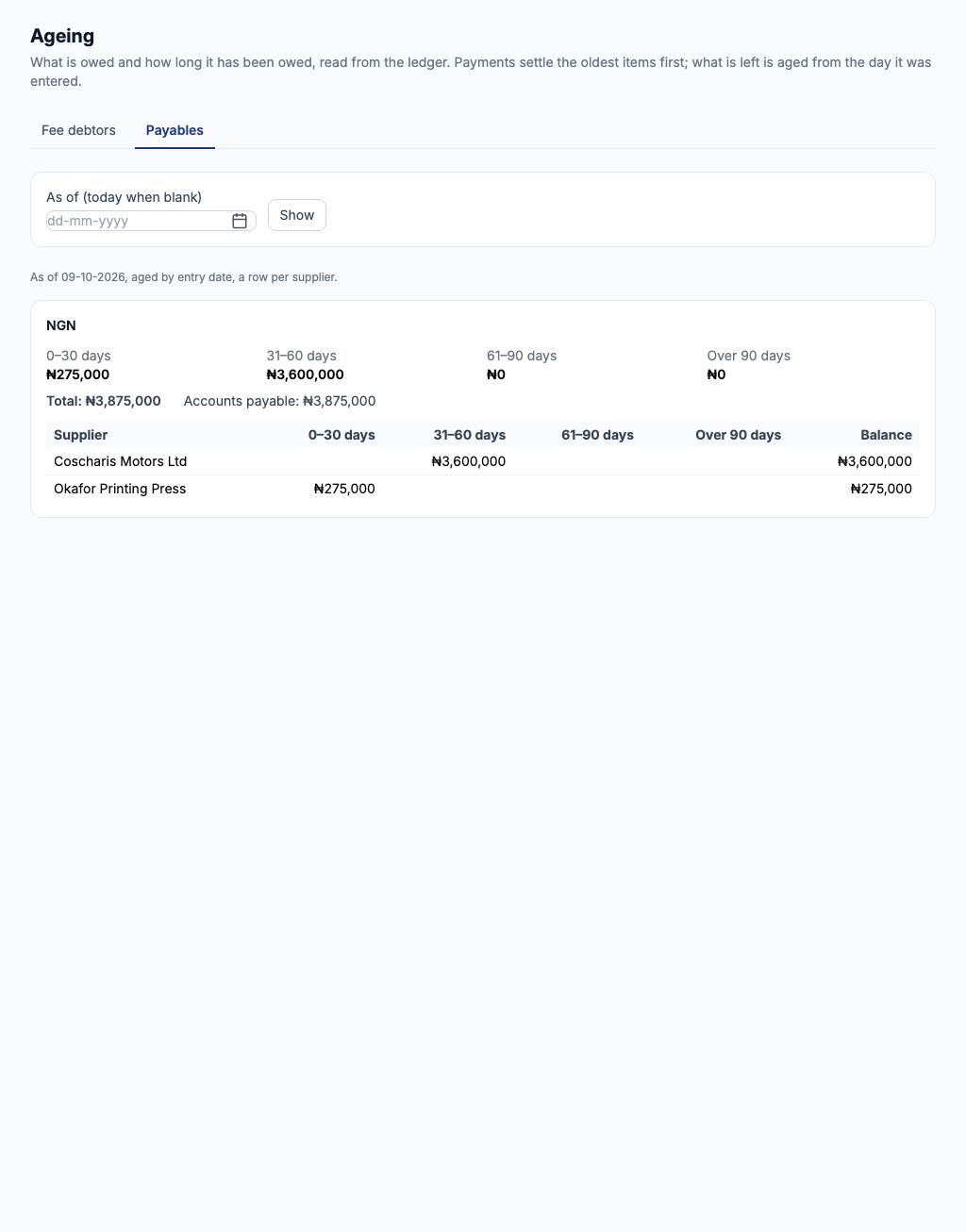
Task: Click the Over 90 days summary value ₦0
Action: coord(716,375)
